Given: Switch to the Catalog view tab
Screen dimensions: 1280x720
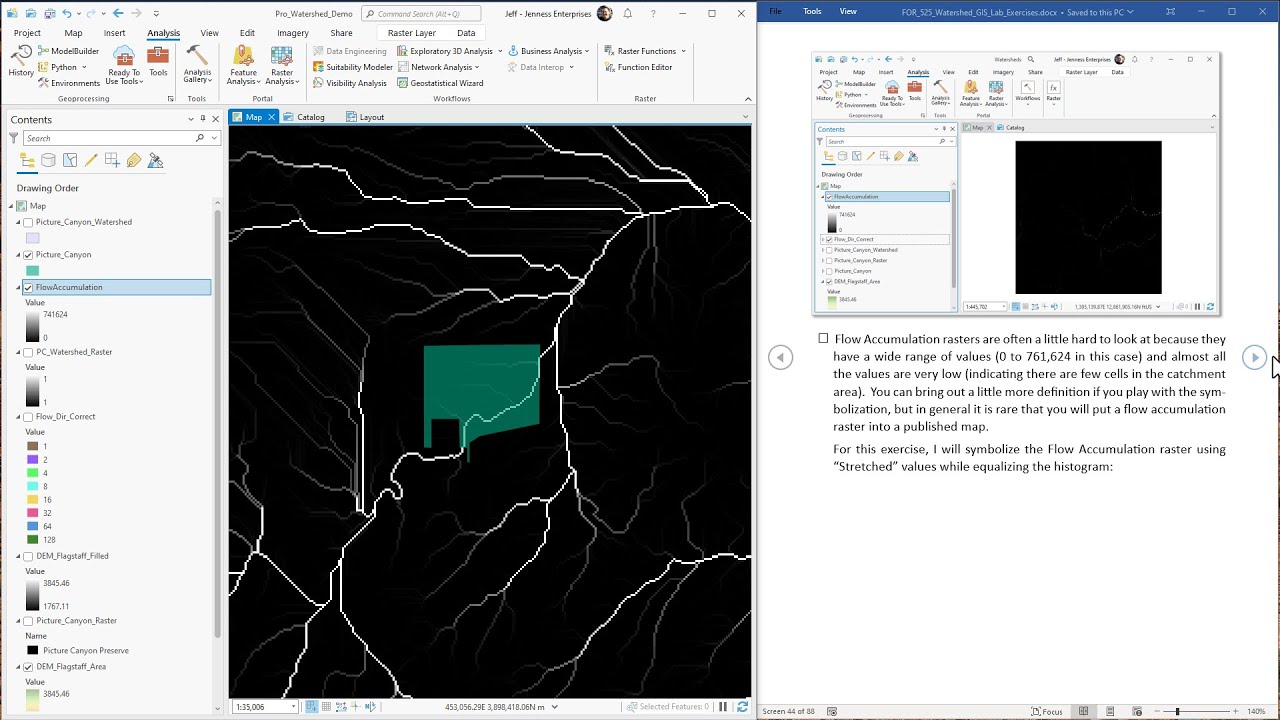Looking at the screenshot, I should 304,117.
